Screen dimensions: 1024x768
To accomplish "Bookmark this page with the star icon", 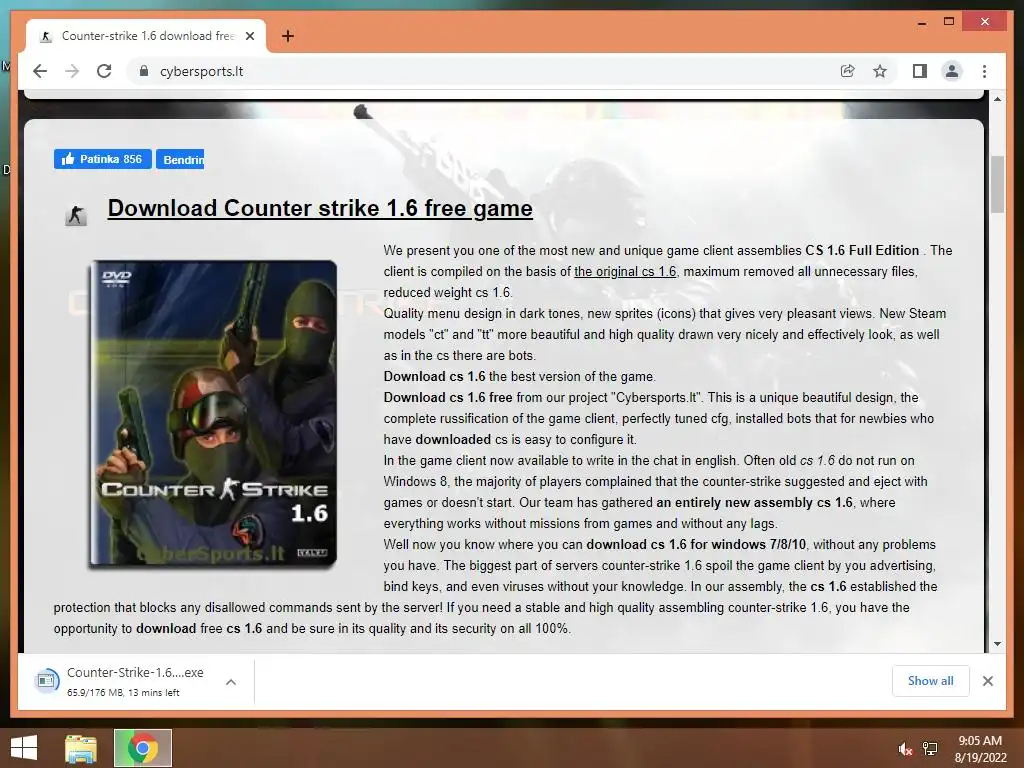I will click(880, 71).
